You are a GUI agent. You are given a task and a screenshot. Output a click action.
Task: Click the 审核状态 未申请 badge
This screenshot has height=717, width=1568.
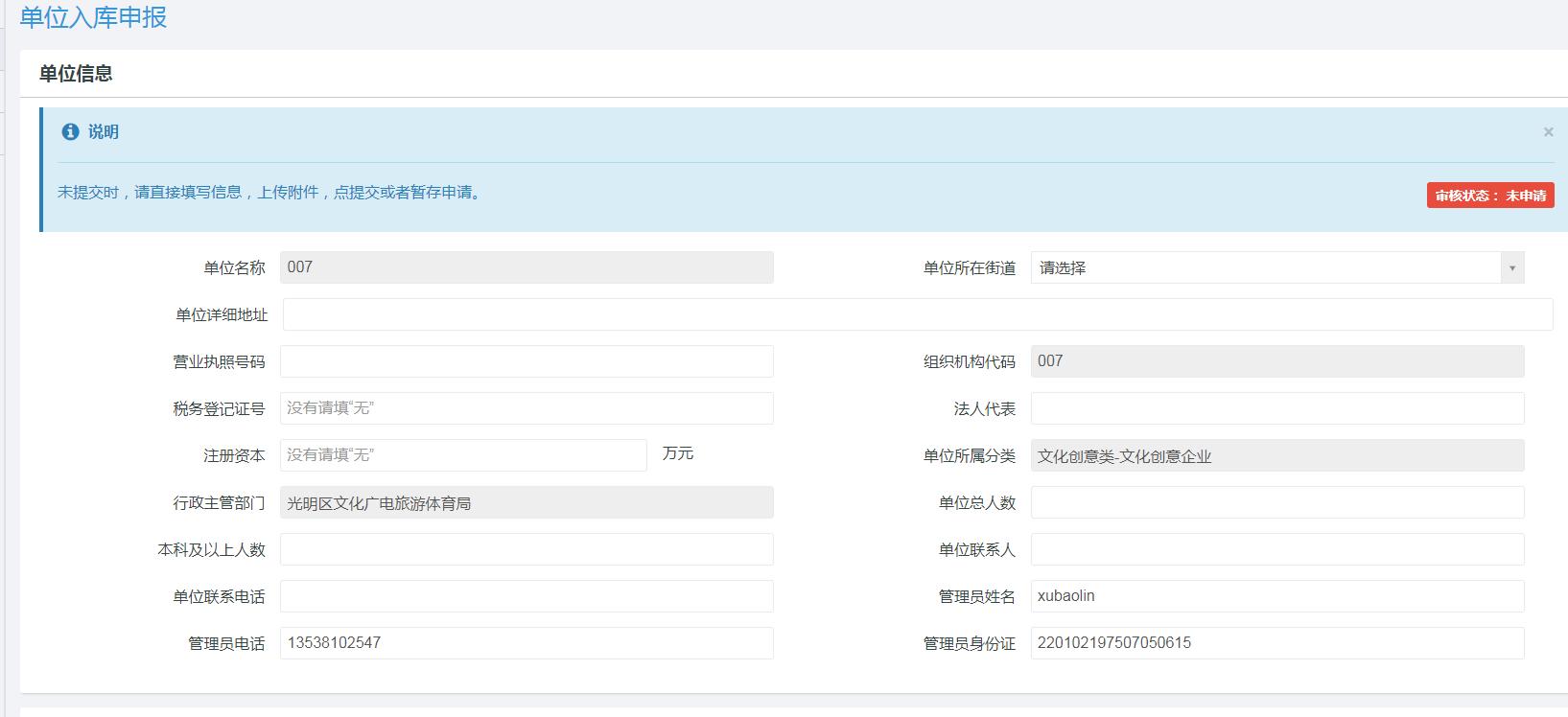(1490, 196)
